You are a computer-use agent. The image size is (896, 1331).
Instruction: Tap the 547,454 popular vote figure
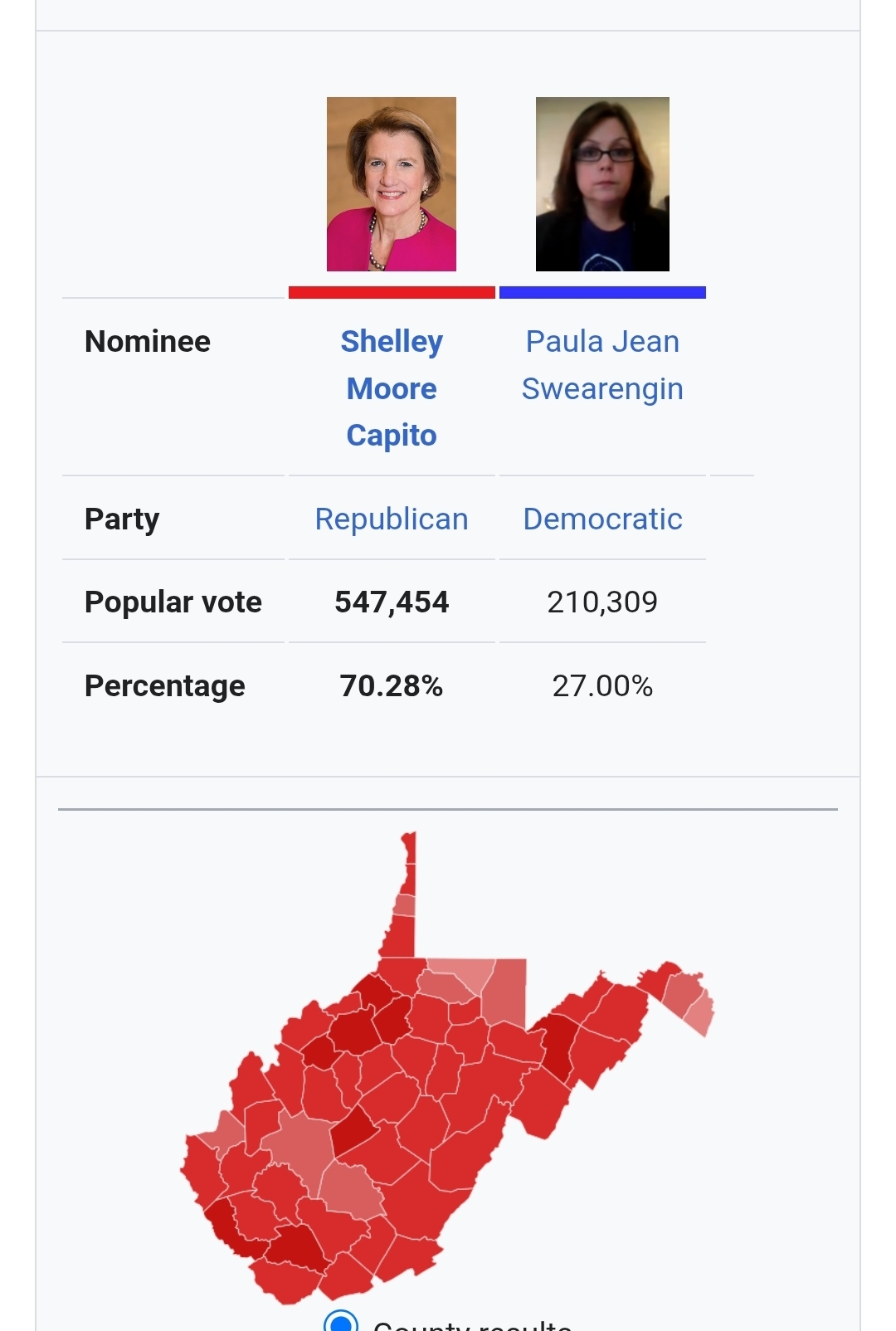click(392, 602)
